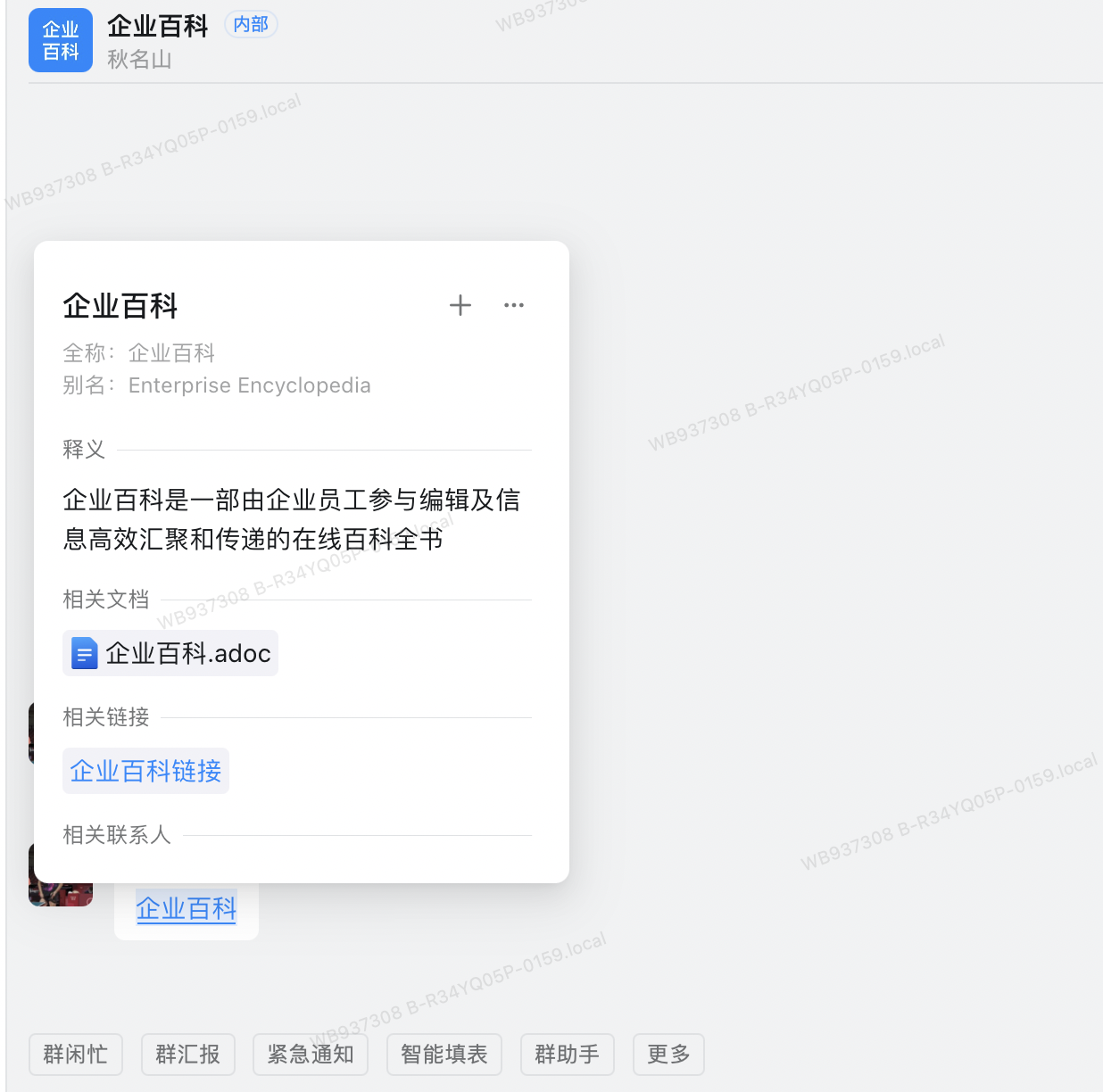Image resolution: width=1103 pixels, height=1092 pixels.
Task: Open the 群助手 group assistant
Action: pyautogui.click(x=567, y=1054)
